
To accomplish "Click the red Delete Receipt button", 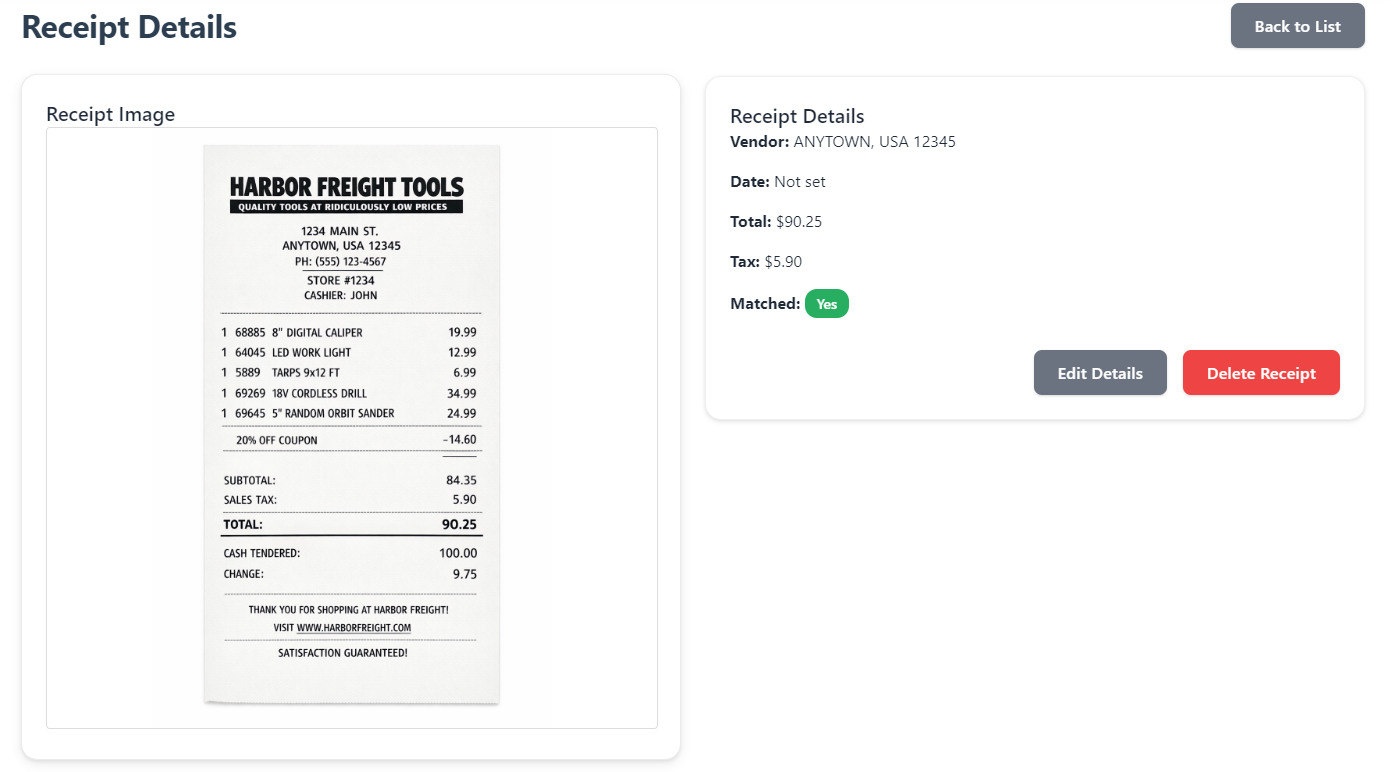I will (1261, 372).
